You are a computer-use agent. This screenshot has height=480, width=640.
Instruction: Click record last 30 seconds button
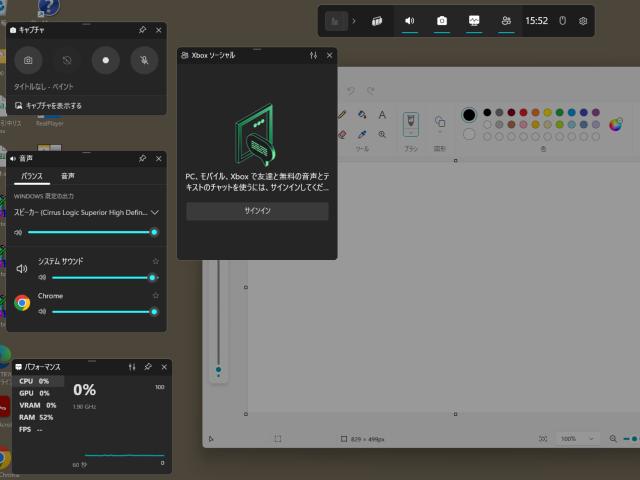coord(67,60)
